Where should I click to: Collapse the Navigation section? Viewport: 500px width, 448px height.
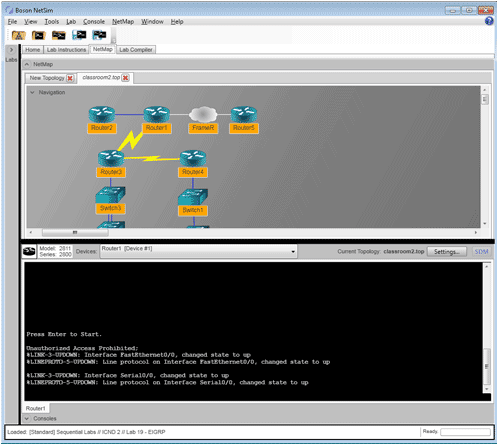point(32,92)
